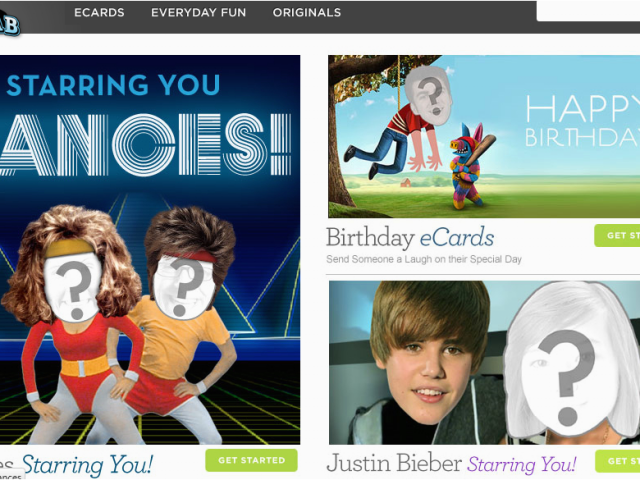
Task: Open the Starring You dances banner
Action: click(x=150, y=249)
